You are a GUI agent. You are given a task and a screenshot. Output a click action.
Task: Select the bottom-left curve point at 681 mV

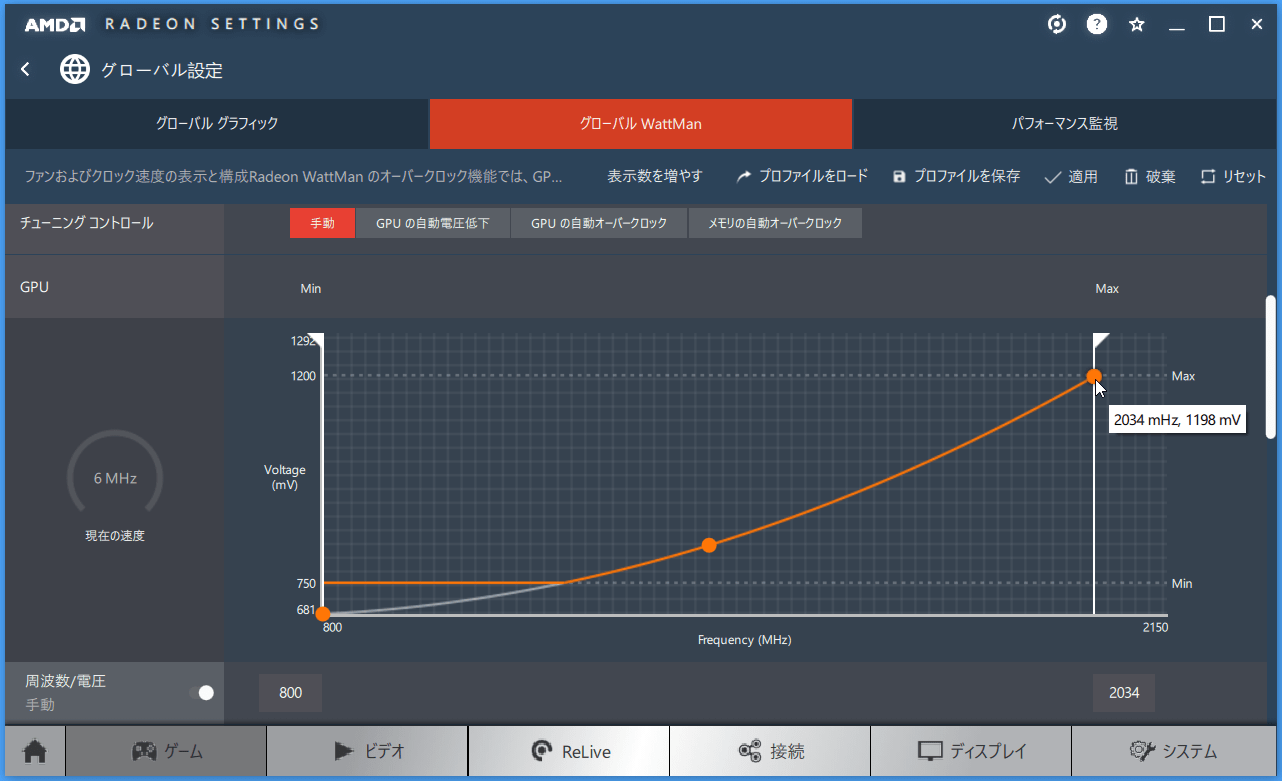pos(322,612)
